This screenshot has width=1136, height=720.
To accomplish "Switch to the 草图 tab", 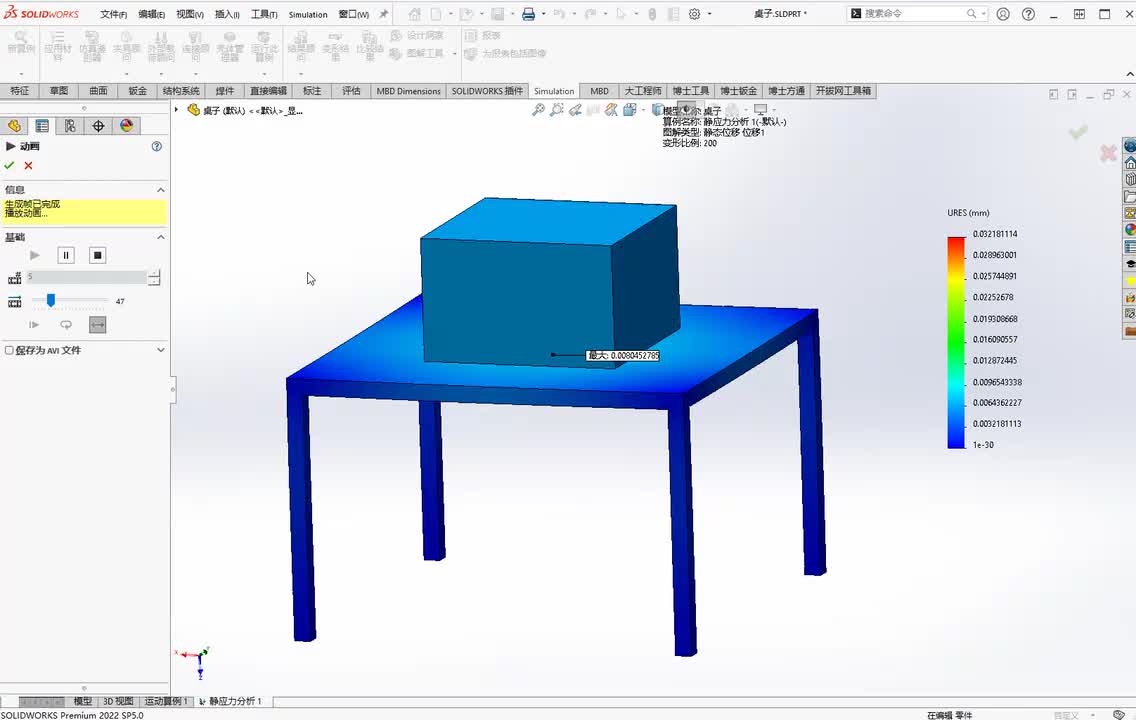I will pos(59,91).
